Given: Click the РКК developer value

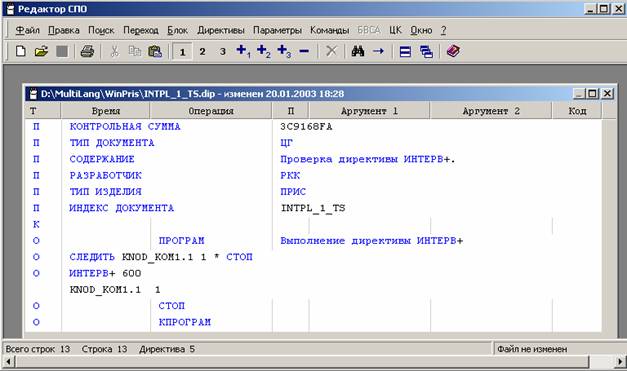Looking at the screenshot, I should coord(290,176).
